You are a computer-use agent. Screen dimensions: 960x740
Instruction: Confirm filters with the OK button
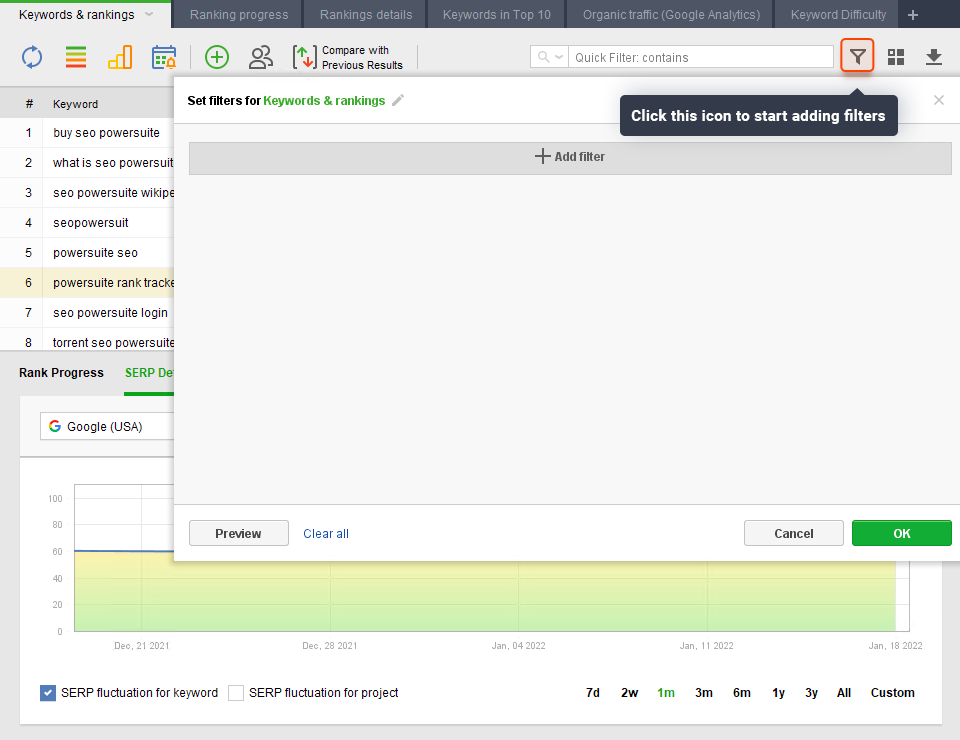pos(901,533)
